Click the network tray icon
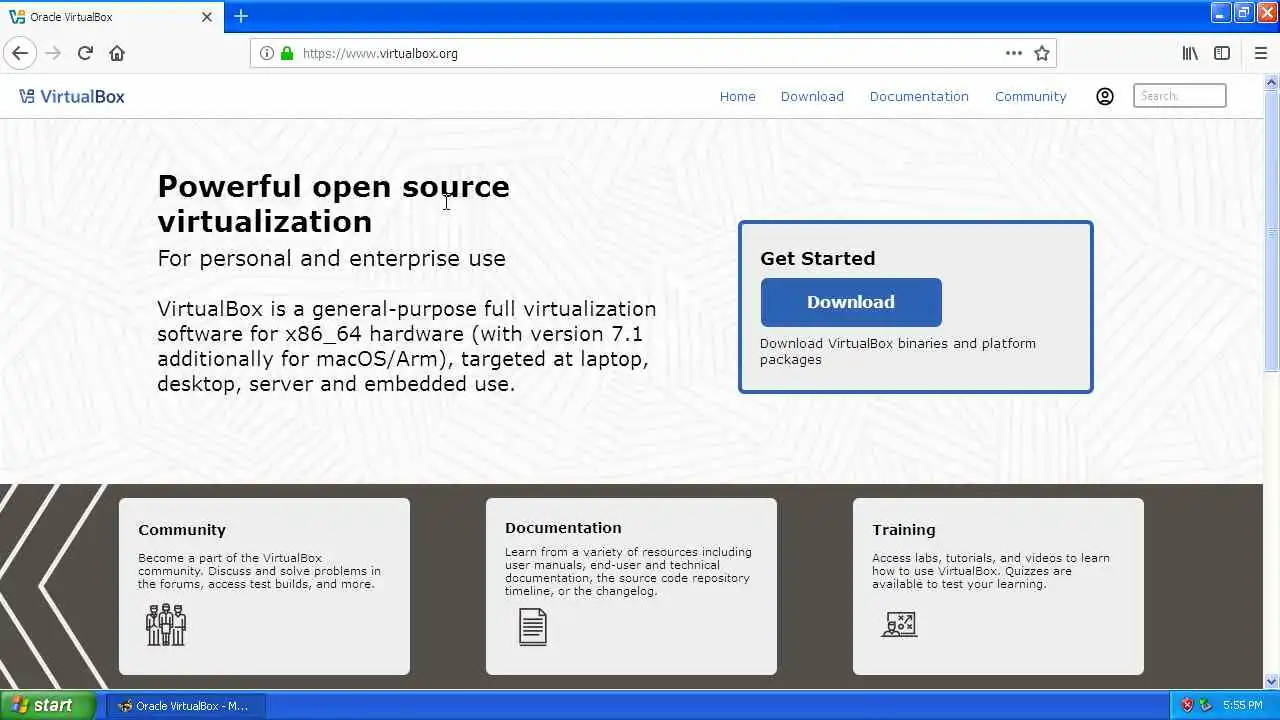The height and width of the screenshot is (720, 1280). [x=1206, y=705]
